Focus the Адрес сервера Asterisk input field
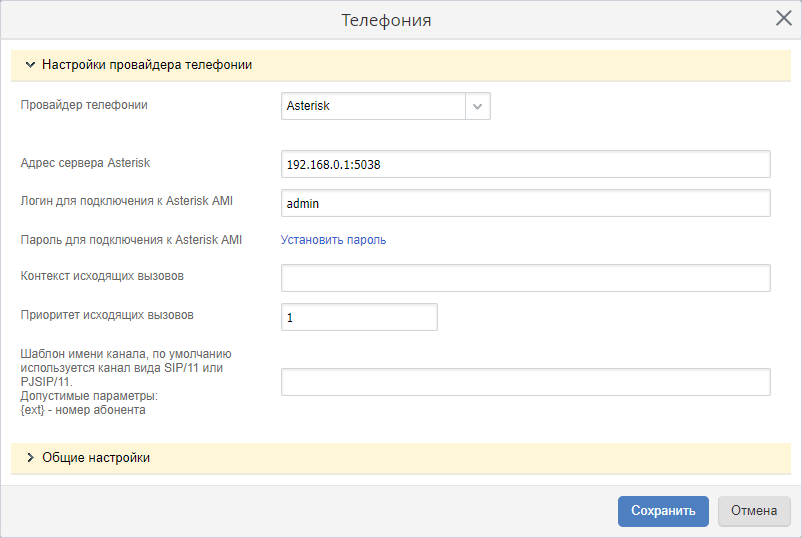The width and height of the screenshot is (802, 538). 525,164
